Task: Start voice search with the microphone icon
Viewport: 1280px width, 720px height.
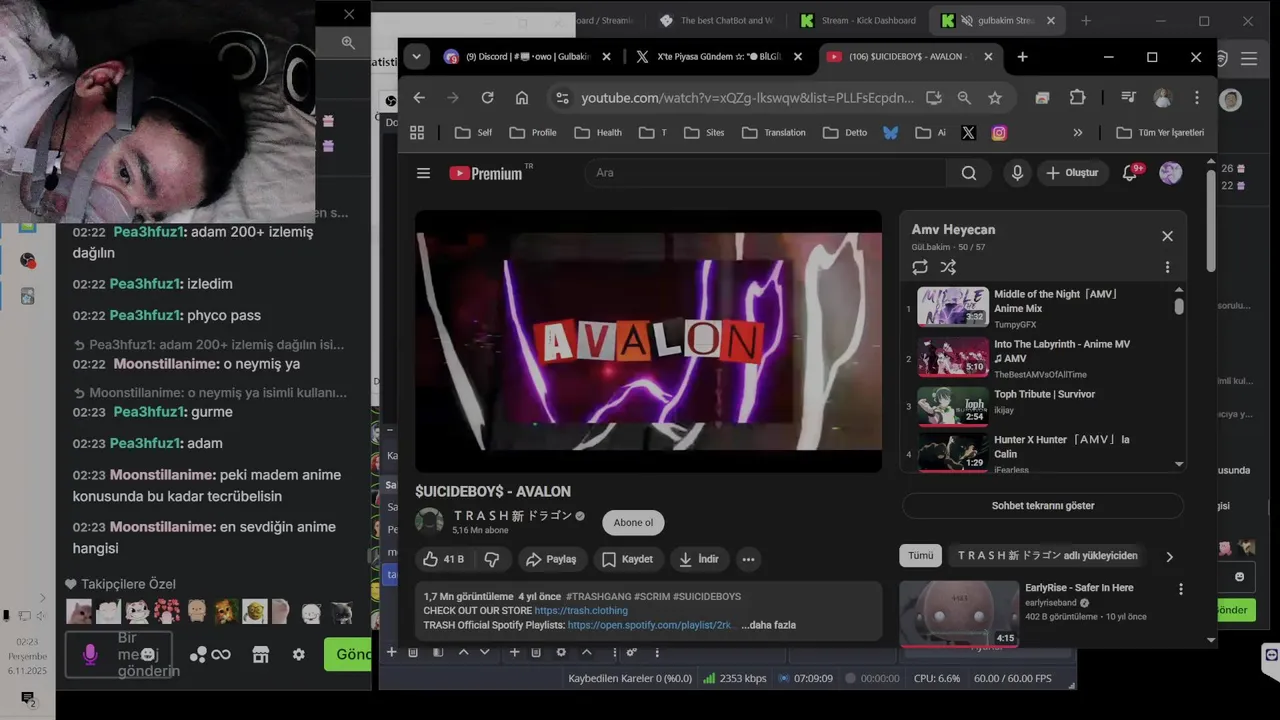Action: click(x=1017, y=173)
